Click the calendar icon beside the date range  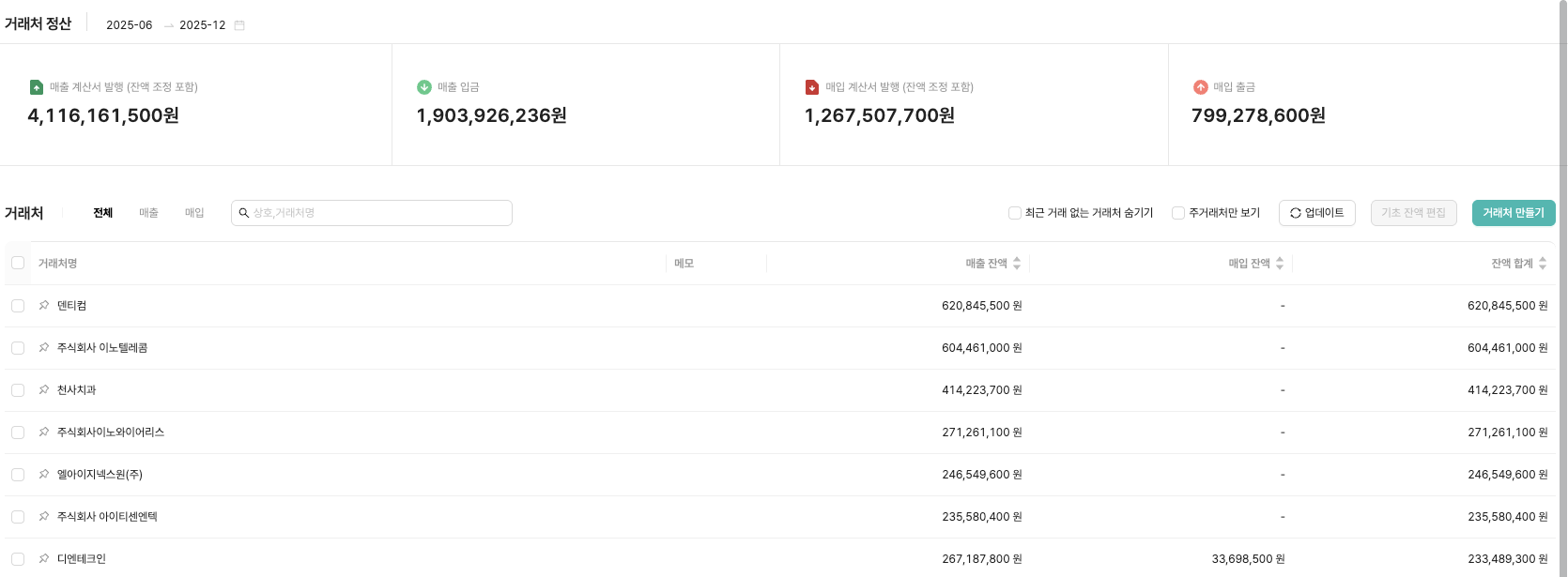click(239, 25)
